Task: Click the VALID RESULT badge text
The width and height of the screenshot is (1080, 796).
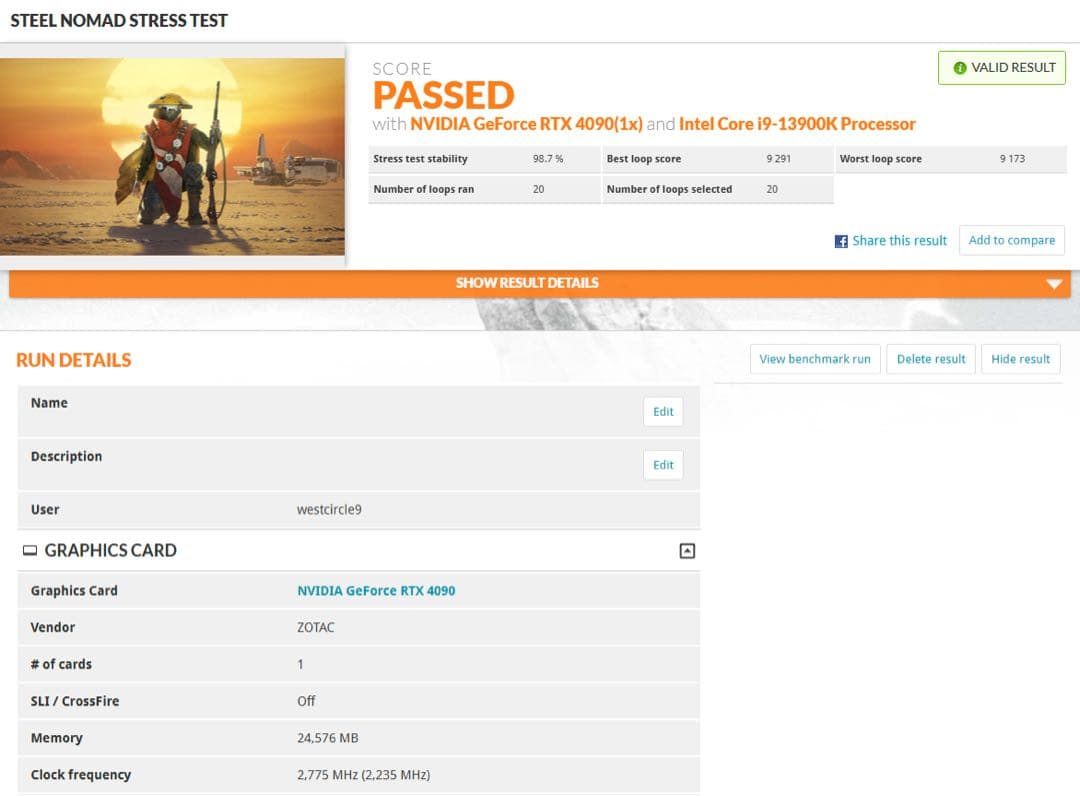Action: click(x=1013, y=68)
